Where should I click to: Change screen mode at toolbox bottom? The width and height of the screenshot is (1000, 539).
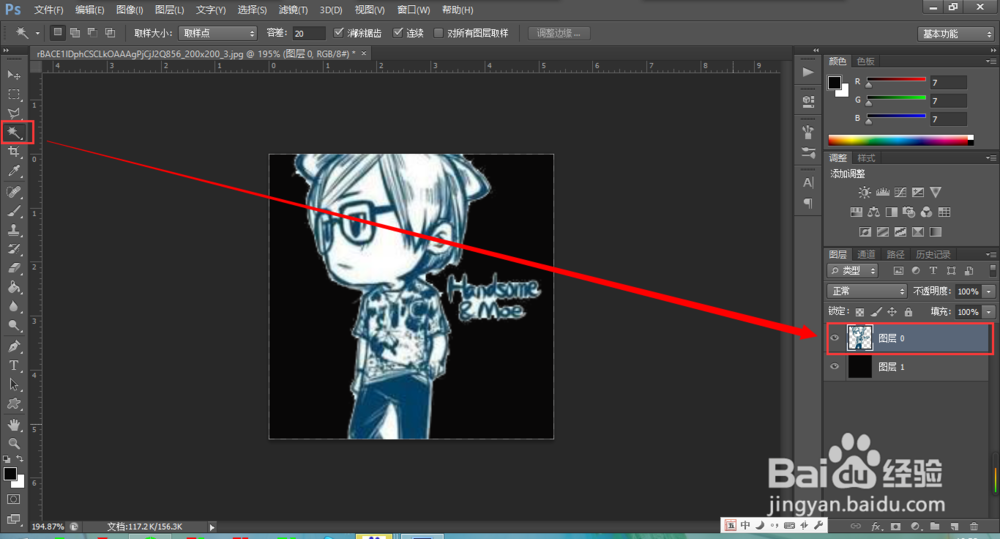(13, 519)
